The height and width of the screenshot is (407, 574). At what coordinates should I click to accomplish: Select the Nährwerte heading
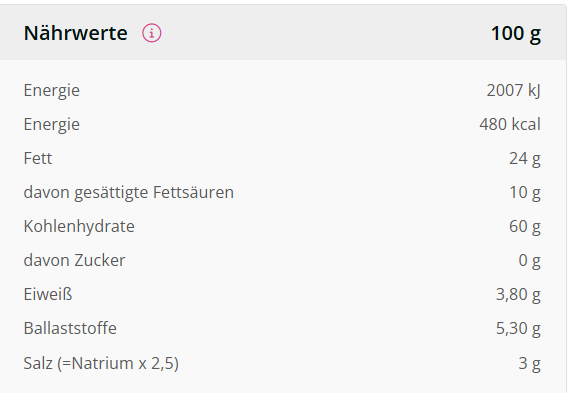75,33
